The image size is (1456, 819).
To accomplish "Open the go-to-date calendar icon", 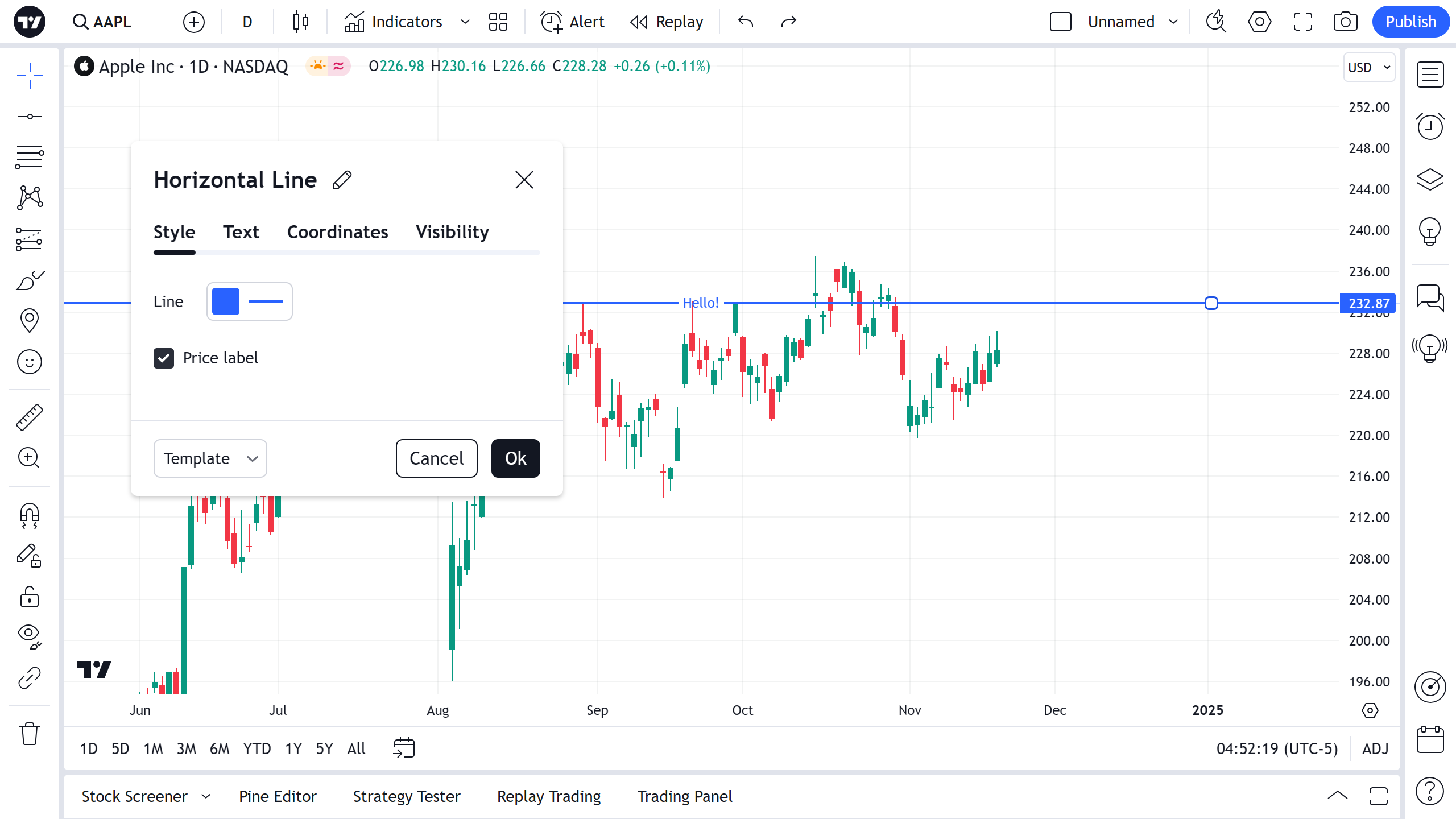I will [x=404, y=748].
